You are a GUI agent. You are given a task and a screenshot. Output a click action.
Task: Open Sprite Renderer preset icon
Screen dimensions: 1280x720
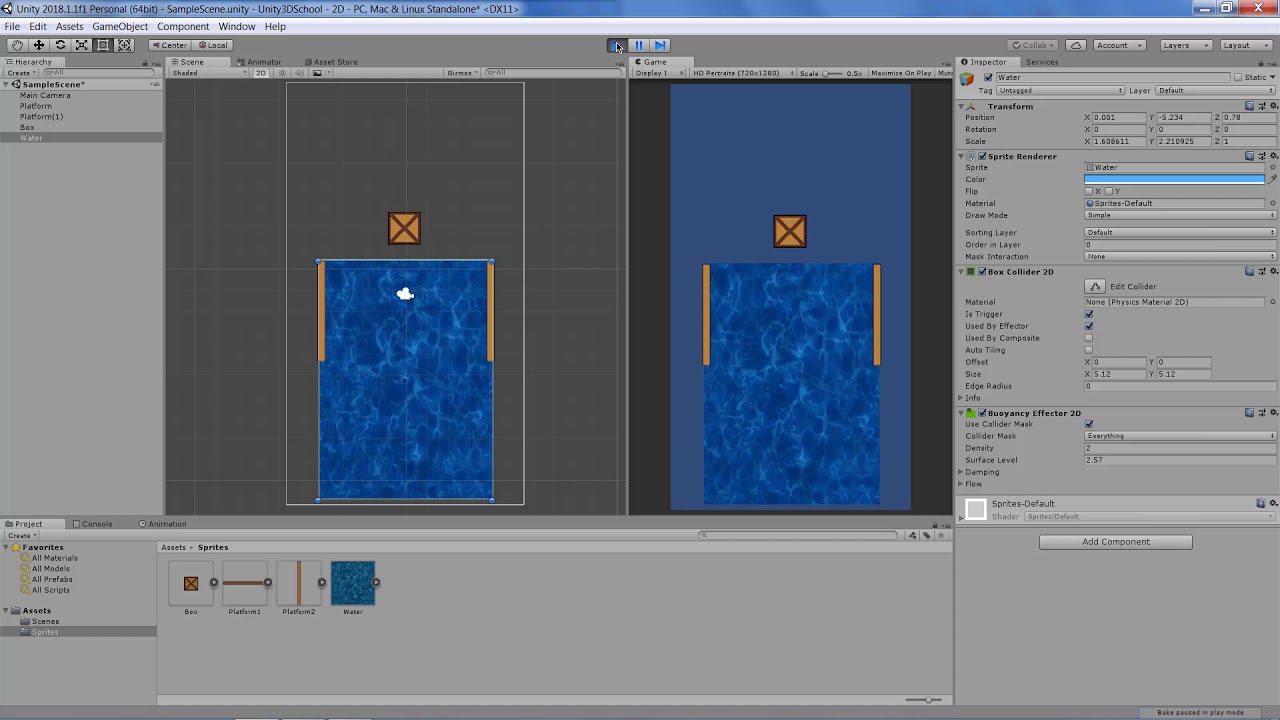click(x=1260, y=156)
